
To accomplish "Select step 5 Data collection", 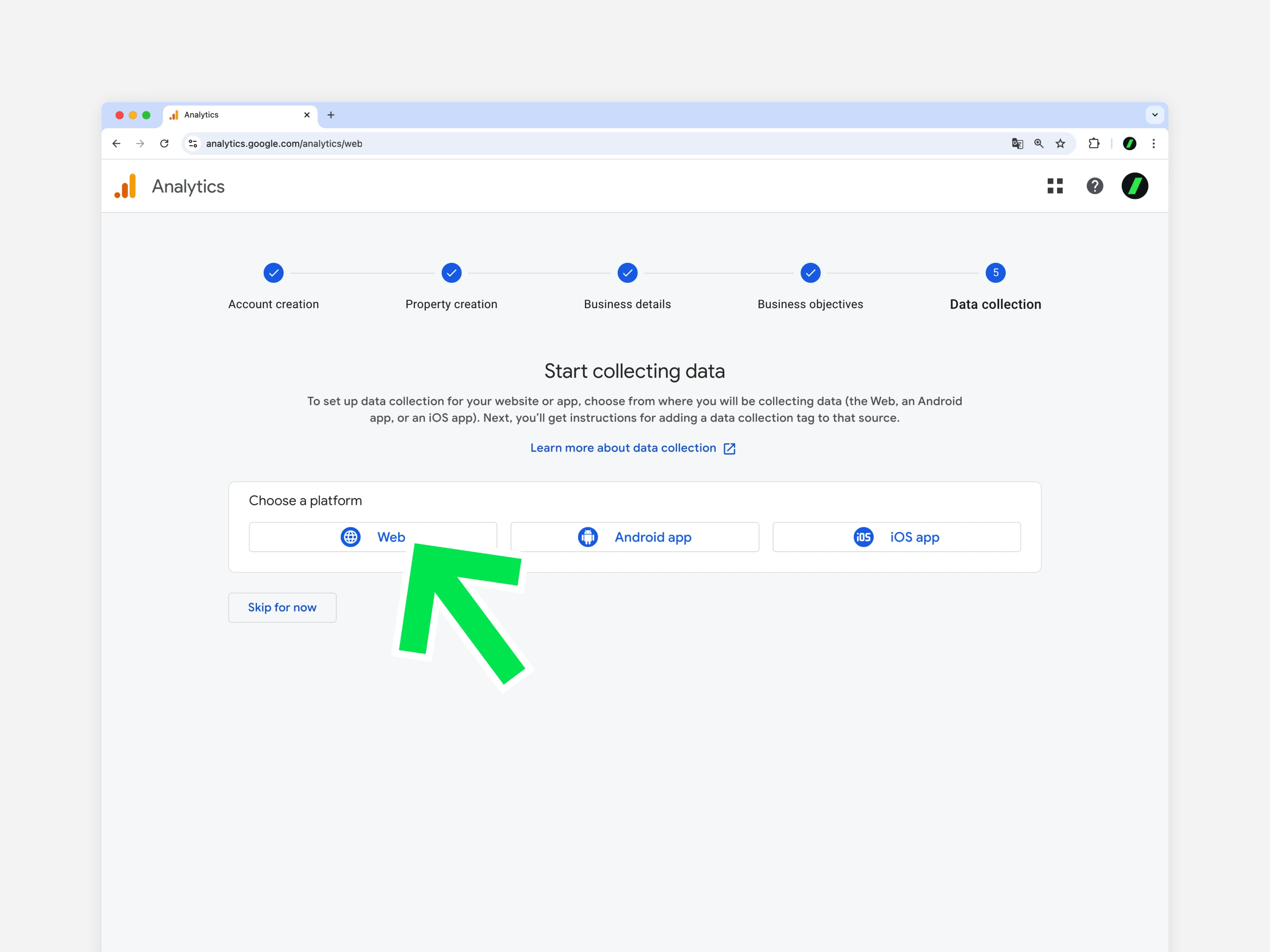I will click(995, 287).
